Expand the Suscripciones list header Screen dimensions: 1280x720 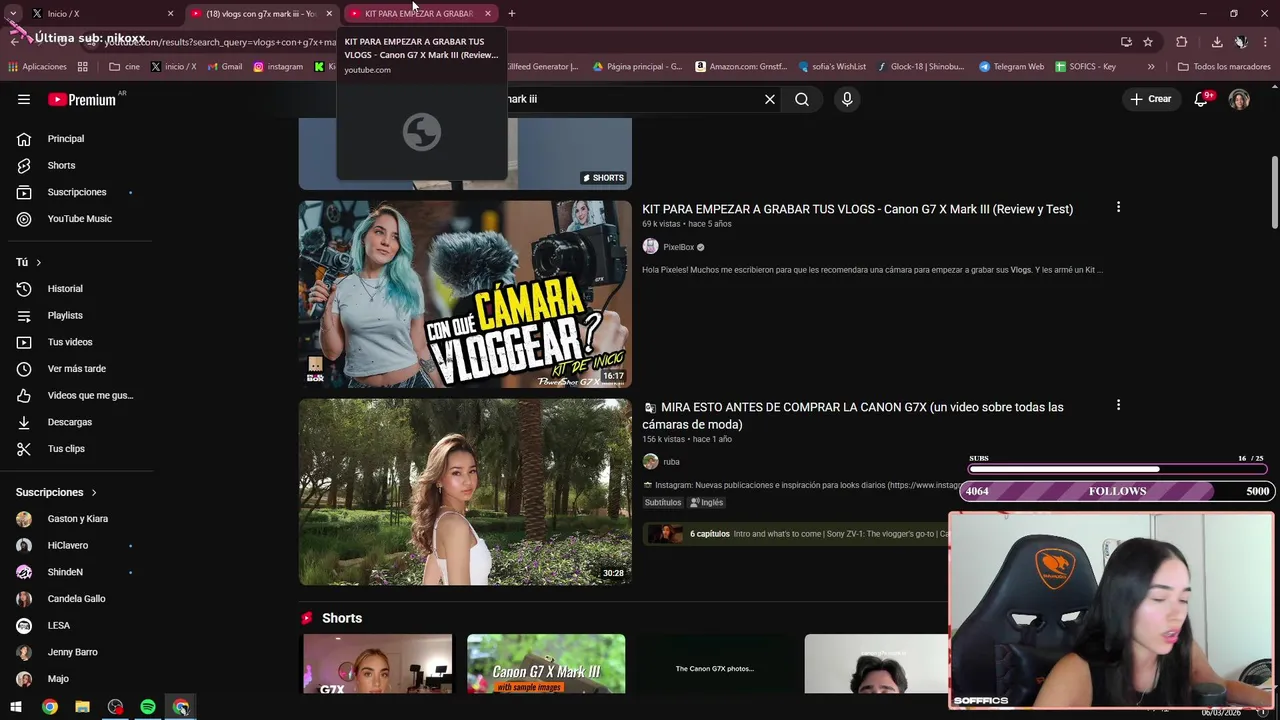pyautogui.click(x=56, y=492)
